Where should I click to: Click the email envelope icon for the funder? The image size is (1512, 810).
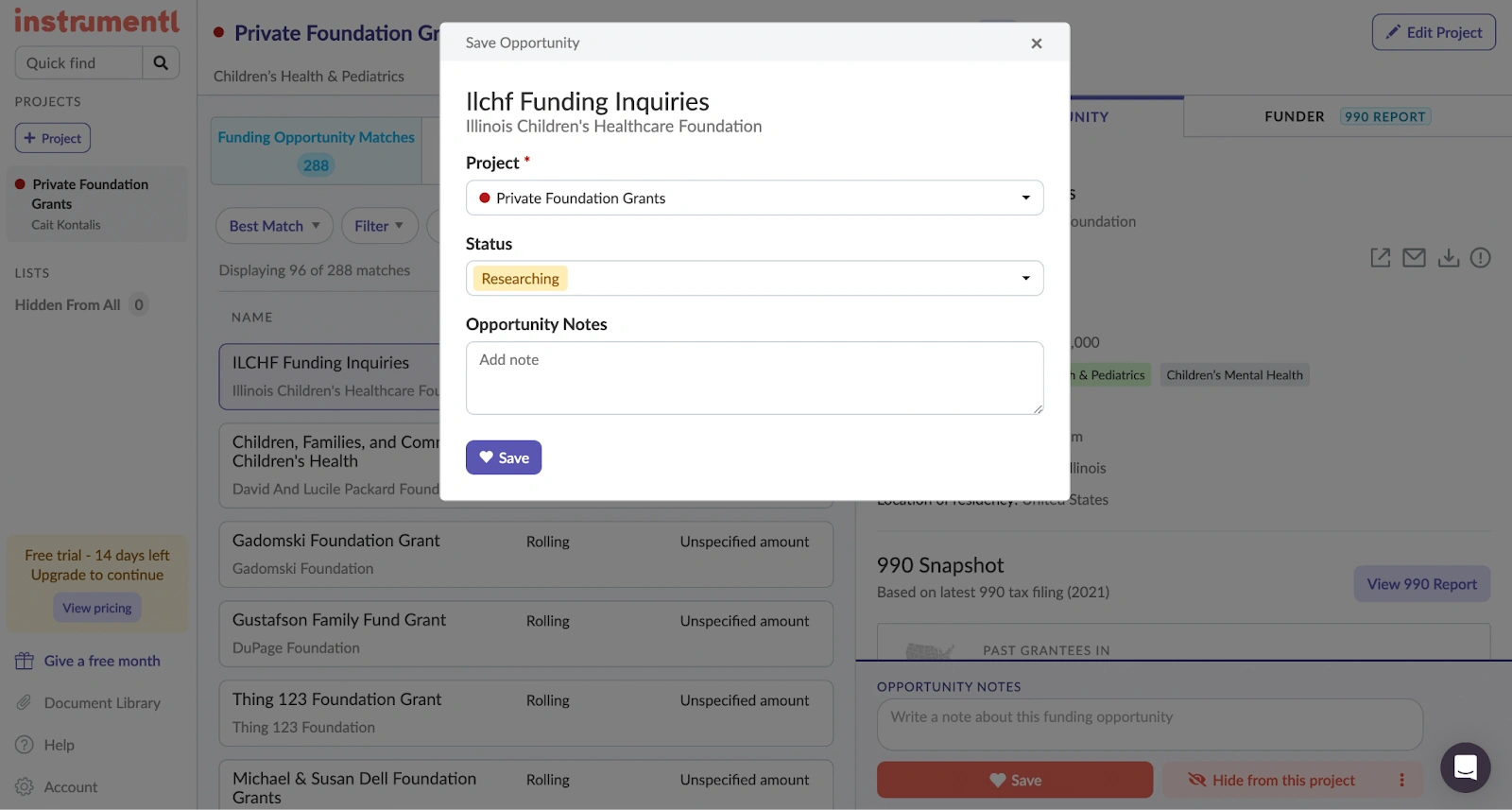[1414, 257]
